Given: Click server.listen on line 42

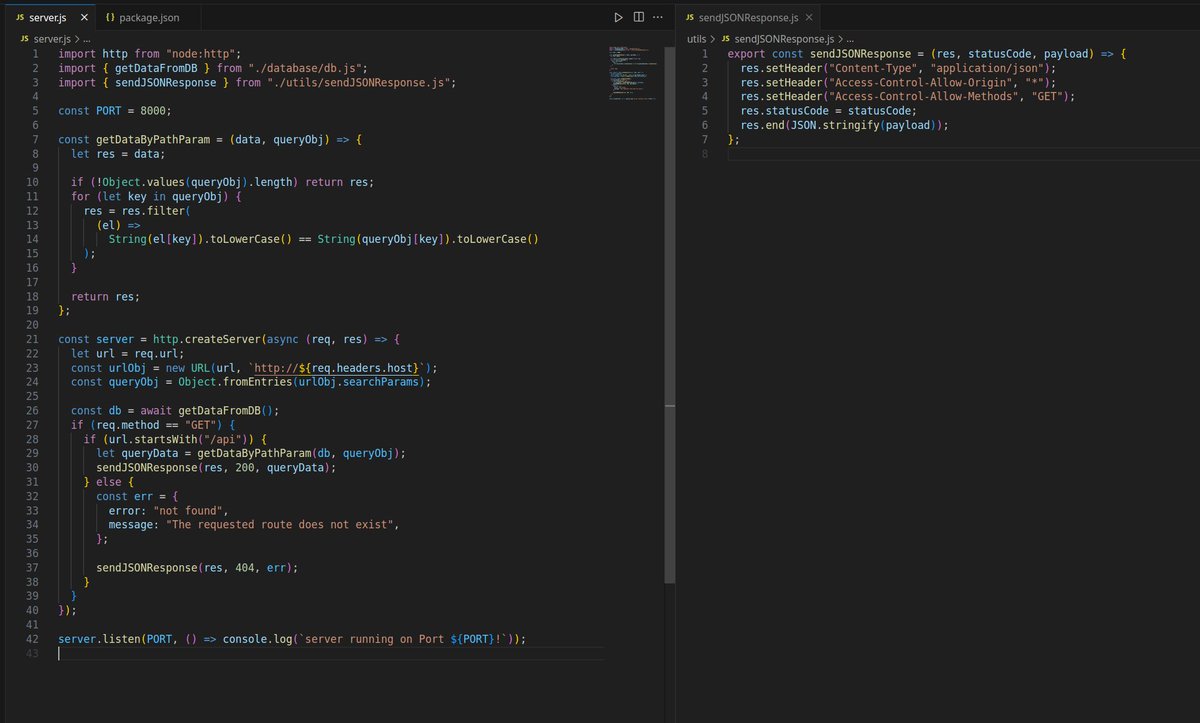Looking at the screenshot, I should [x=99, y=639].
